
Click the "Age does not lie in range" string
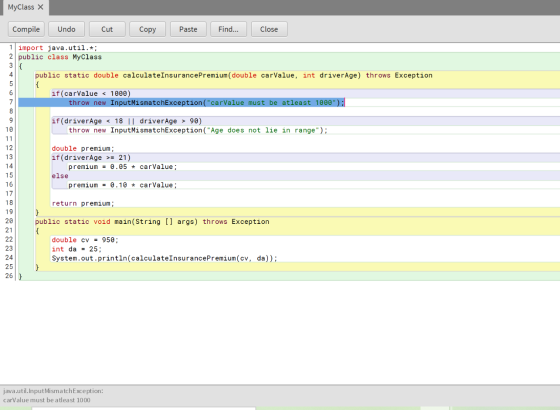pyautogui.click(x=263, y=130)
